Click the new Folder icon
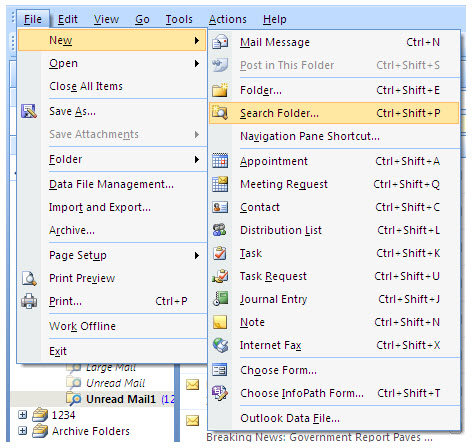The width and height of the screenshot is (473, 448). tap(220, 90)
